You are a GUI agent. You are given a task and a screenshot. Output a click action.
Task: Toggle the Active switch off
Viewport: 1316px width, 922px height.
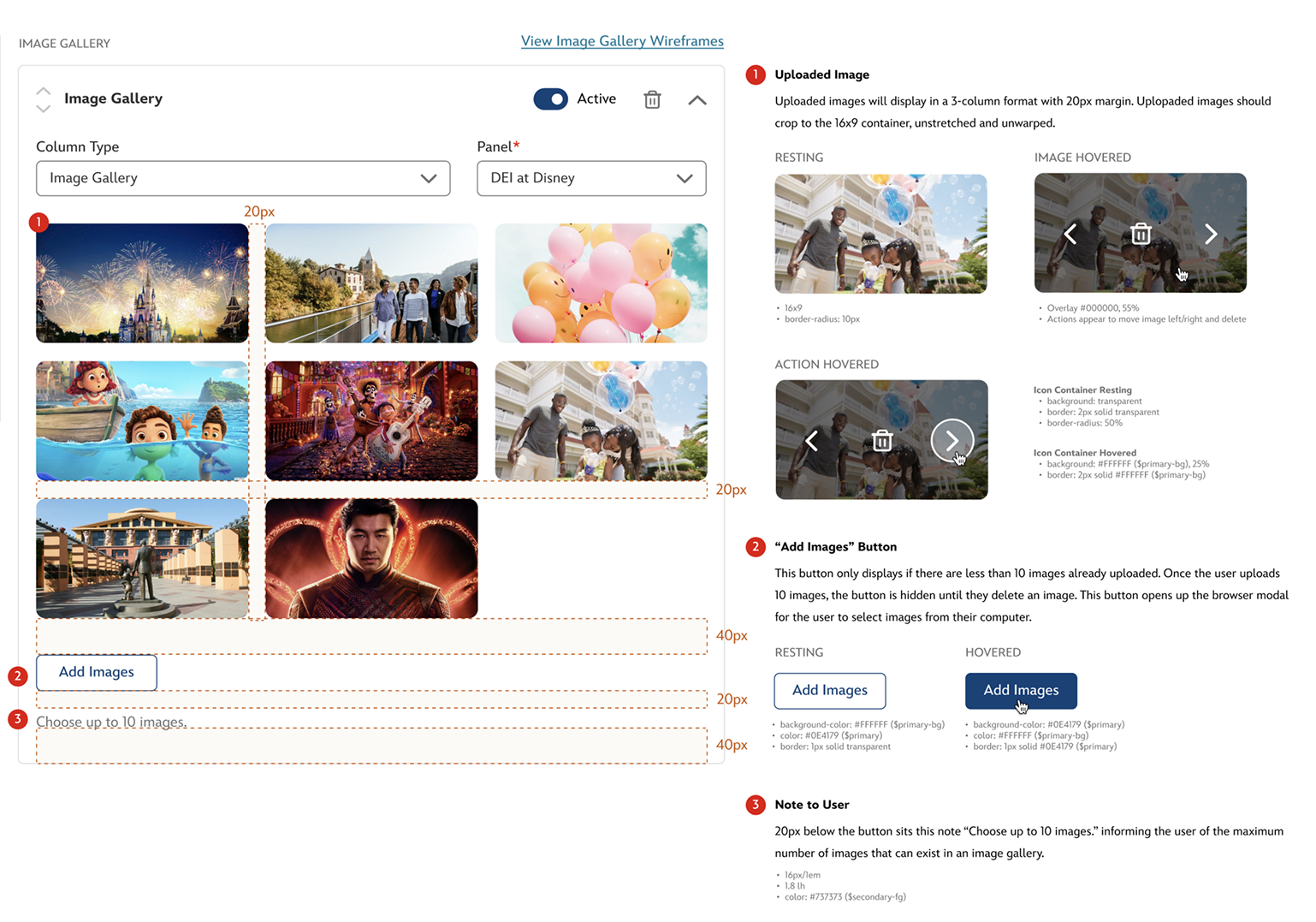pyautogui.click(x=550, y=99)
